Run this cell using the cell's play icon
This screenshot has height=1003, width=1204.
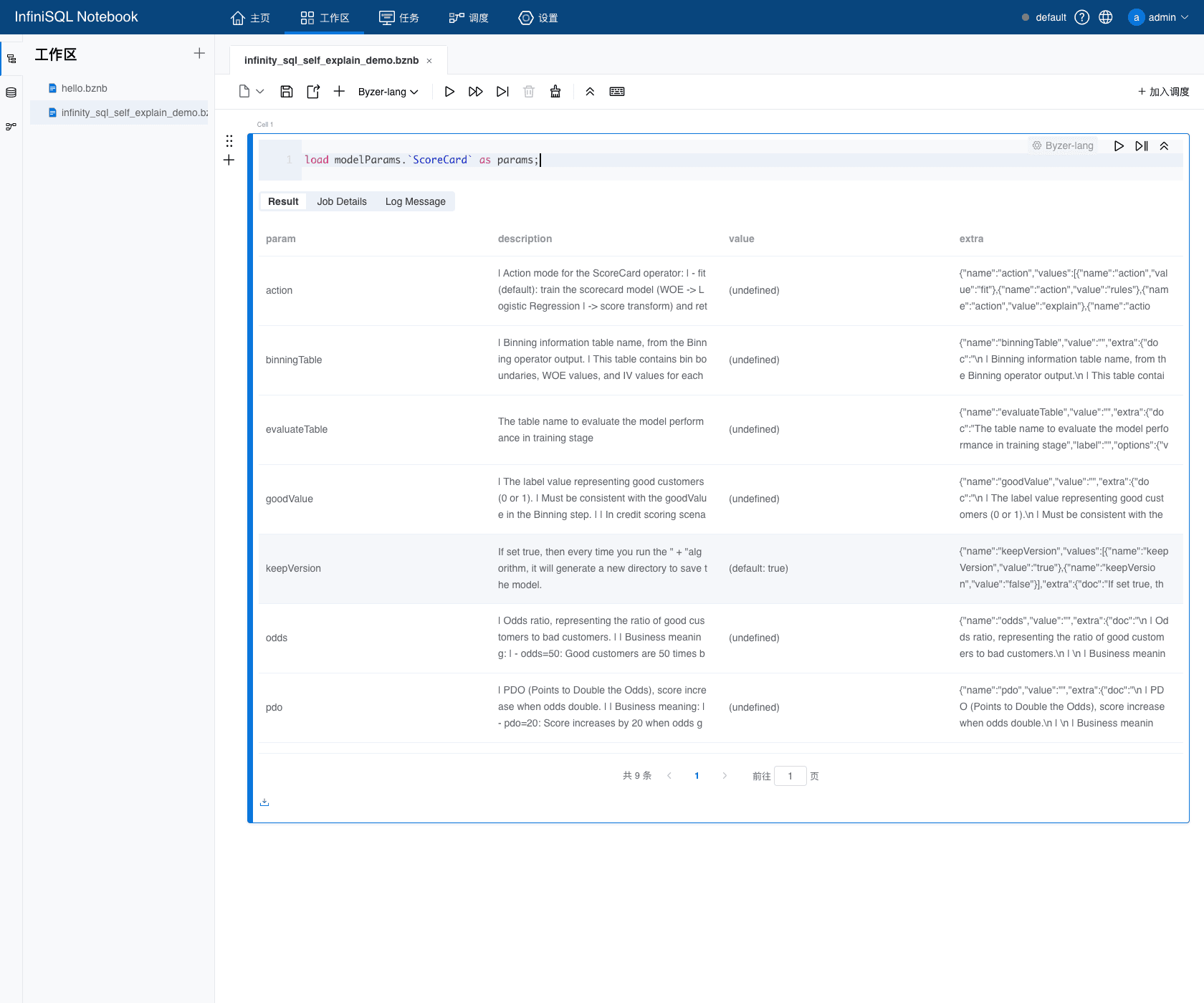coord(1119,146)
